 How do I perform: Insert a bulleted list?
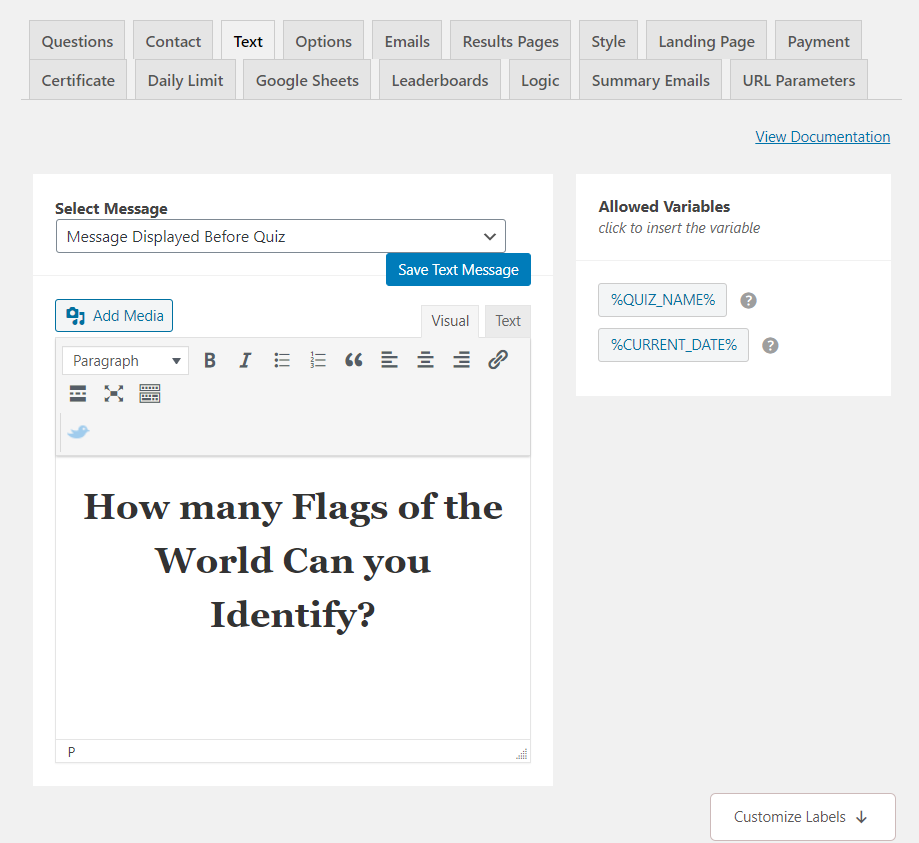tap(281, 360)
